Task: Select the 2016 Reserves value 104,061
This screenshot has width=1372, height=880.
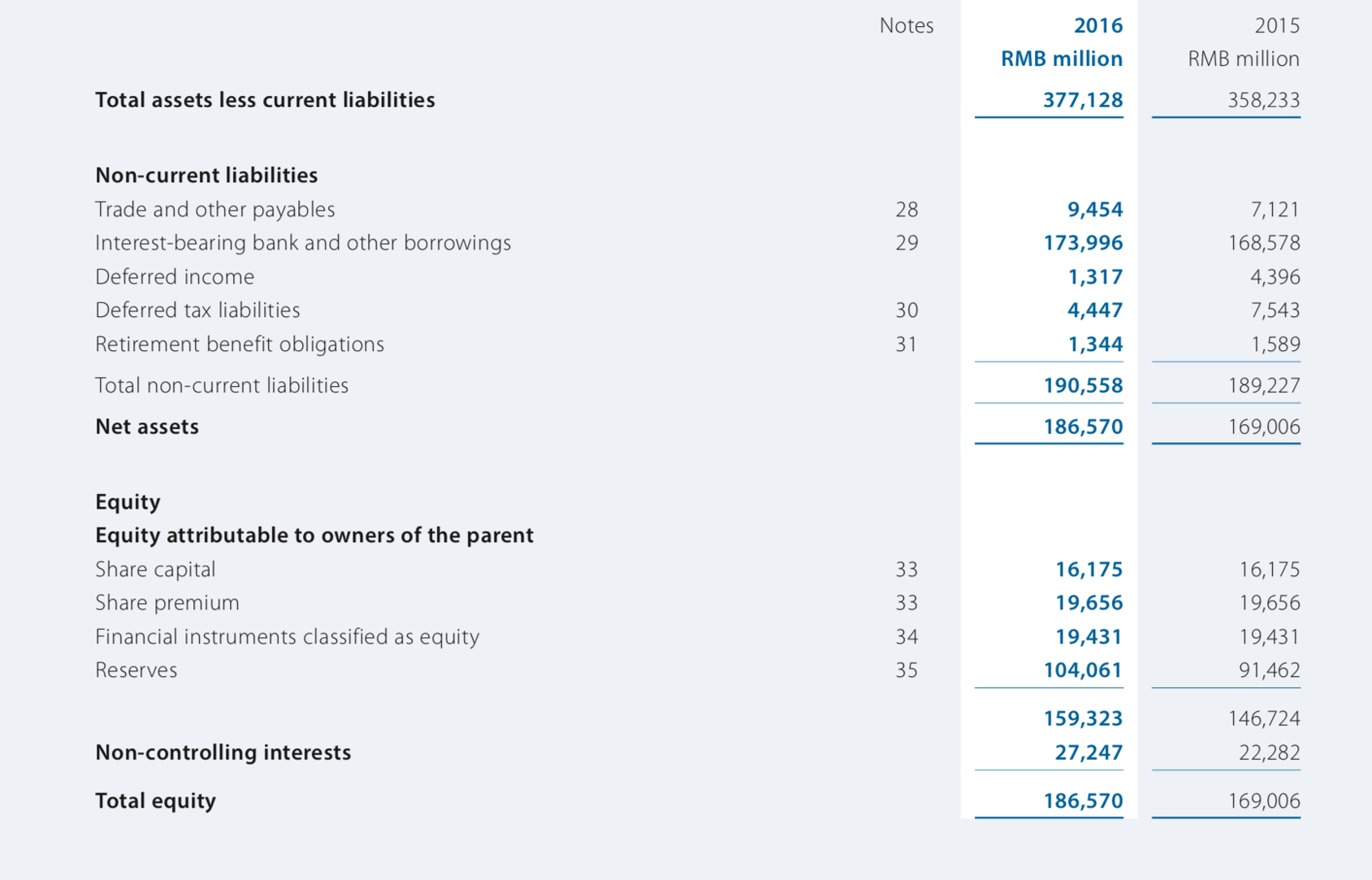Action: (x=1083, y=670)
